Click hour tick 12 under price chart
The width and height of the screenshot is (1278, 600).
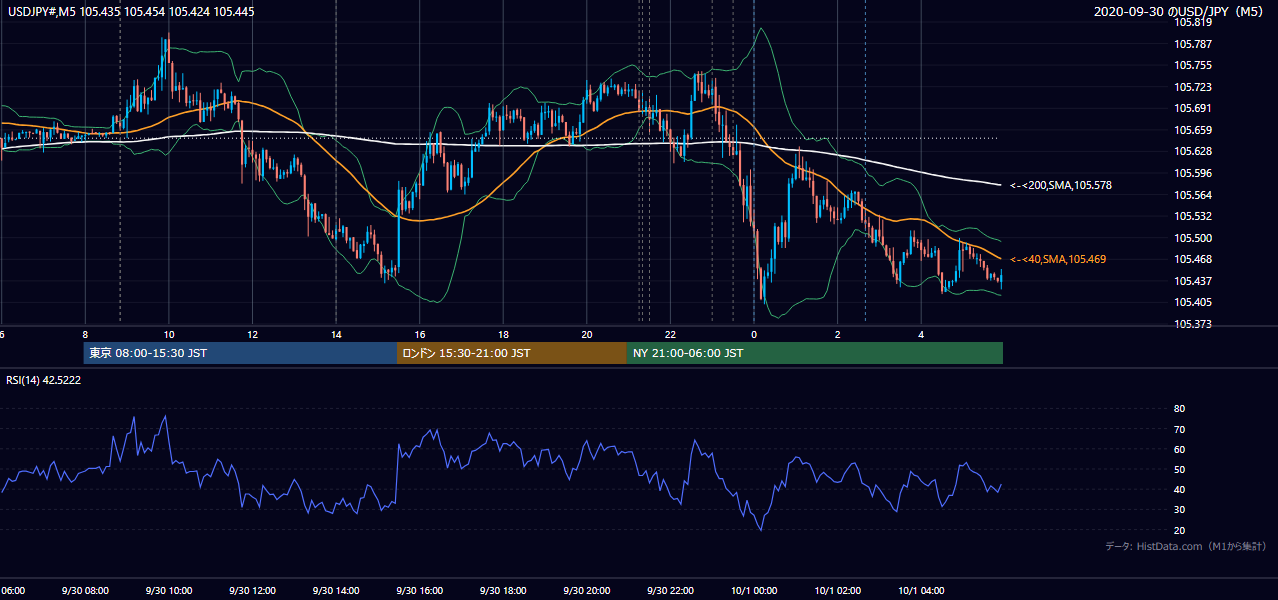pyautogui.click(x=252, y=335)
